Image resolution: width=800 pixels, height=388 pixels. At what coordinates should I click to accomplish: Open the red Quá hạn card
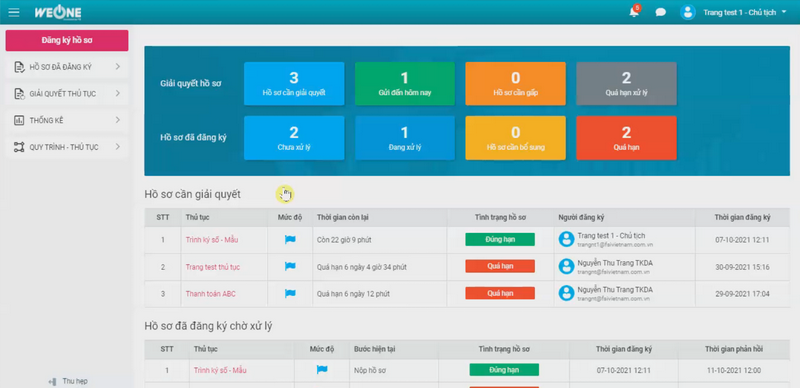click(627, 138)
